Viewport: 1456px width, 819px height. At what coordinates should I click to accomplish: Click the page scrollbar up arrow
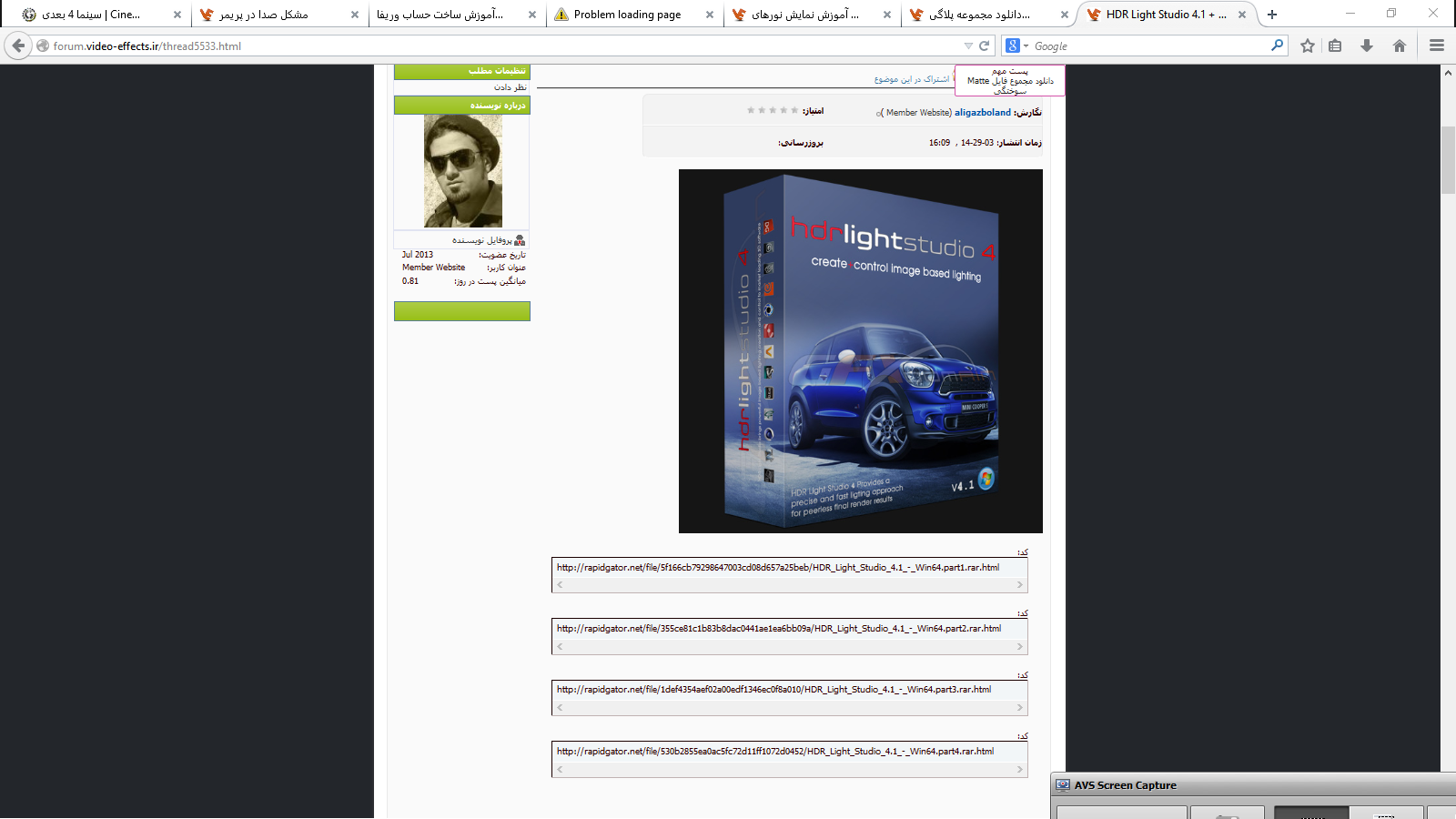click(1448, 72)
